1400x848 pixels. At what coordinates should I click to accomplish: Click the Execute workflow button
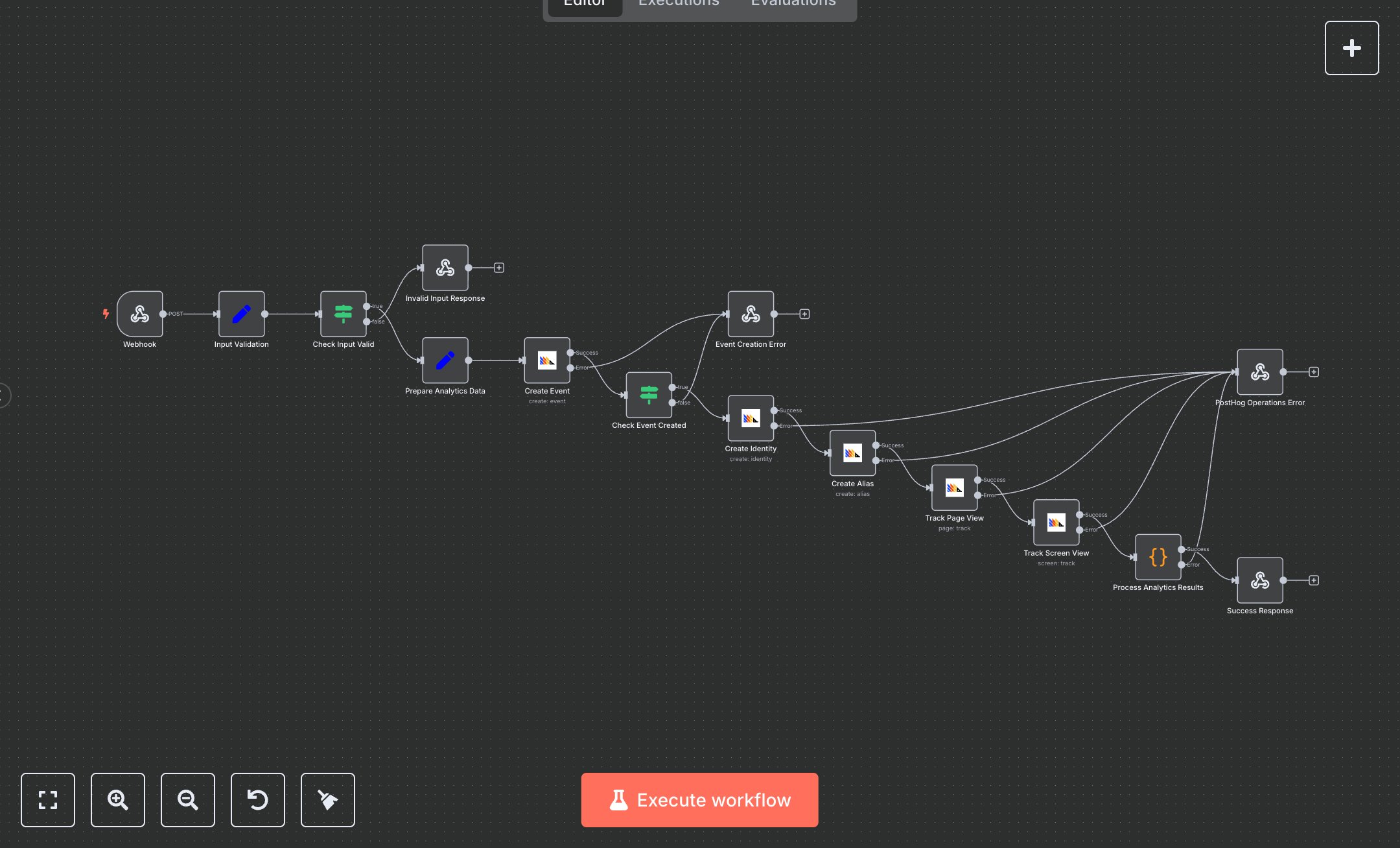[x=699, y=800]
